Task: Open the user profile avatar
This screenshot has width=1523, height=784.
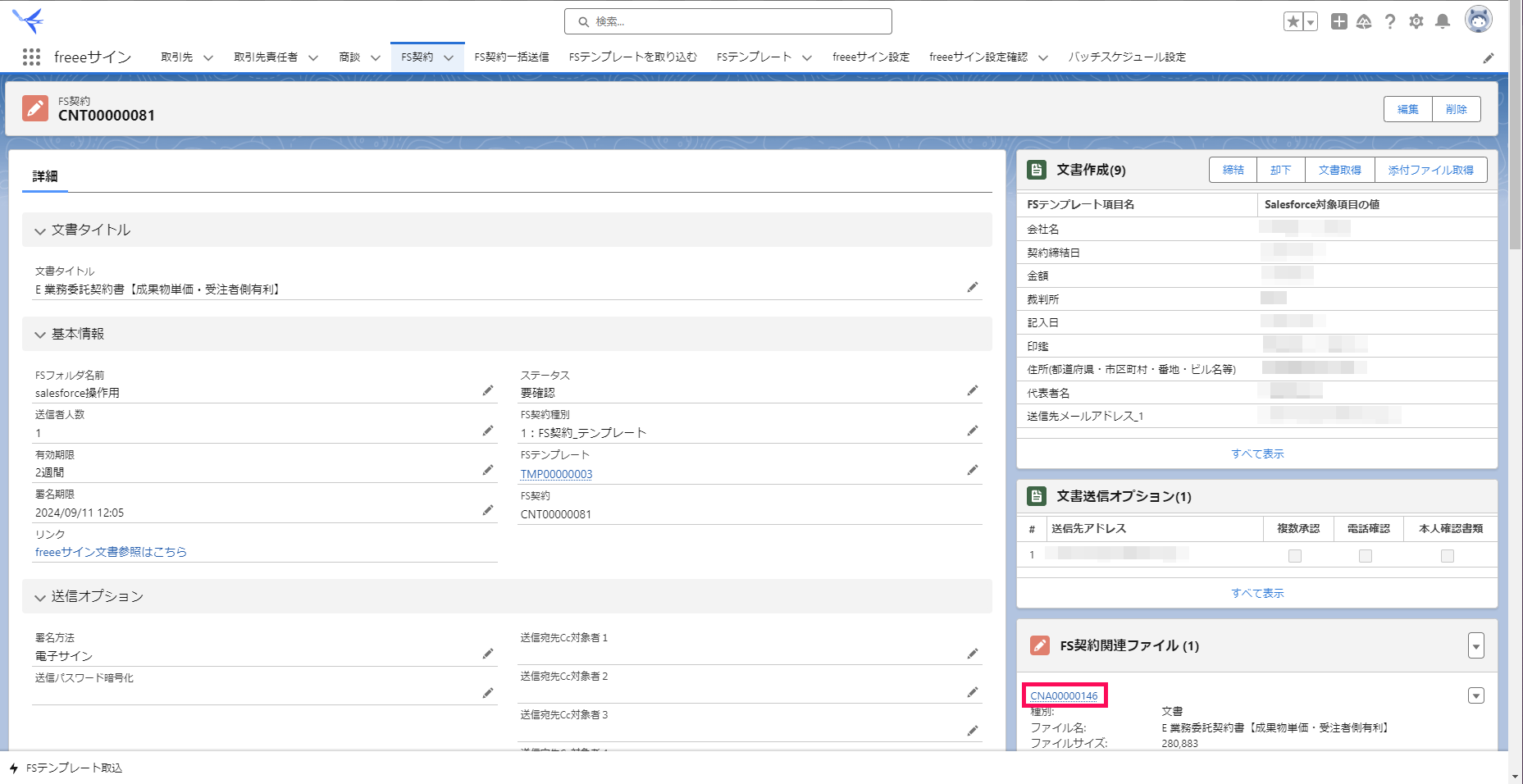Action: pos(1479,20)
